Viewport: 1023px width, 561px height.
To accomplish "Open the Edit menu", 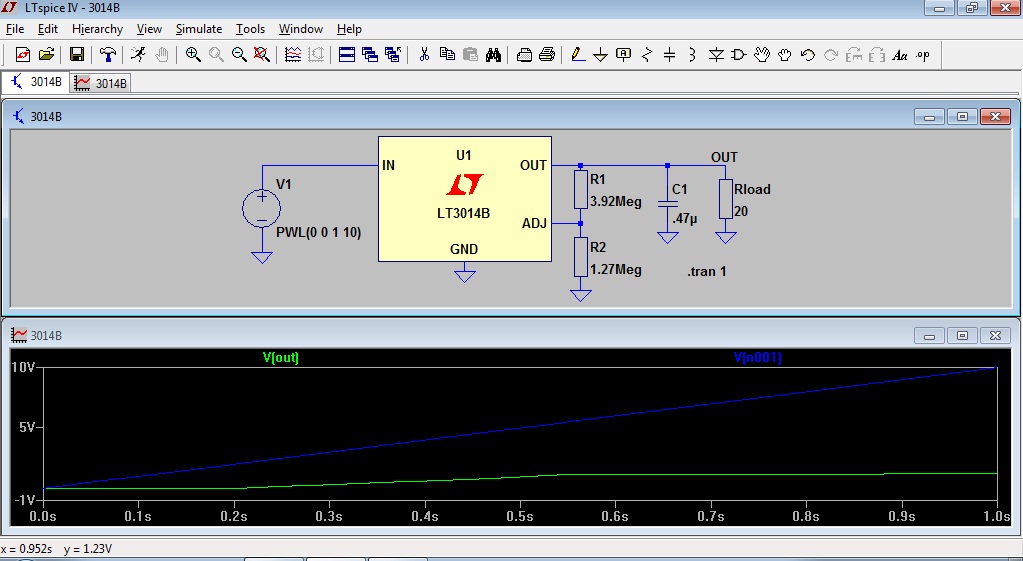I will [x=48, y=29].
